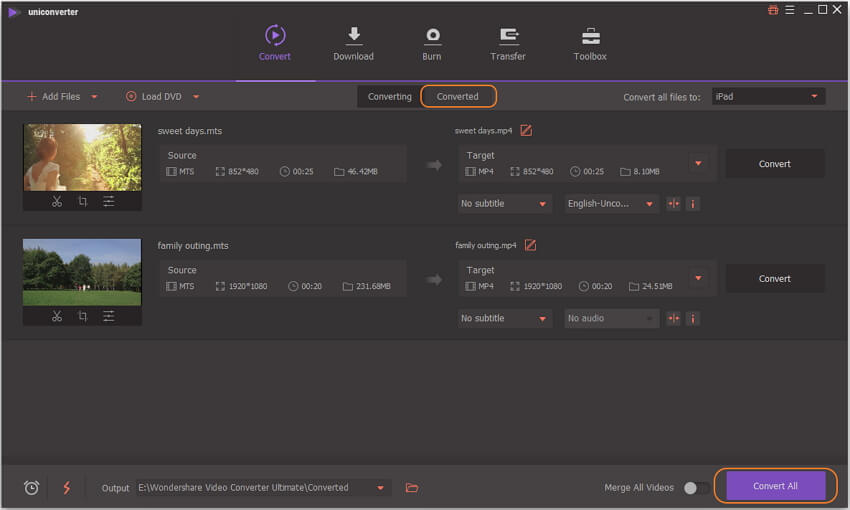Click the scissors trim icon under sweet days thumbnail
Image resolution: width=850 pixels, height=510 pixels.
tap(57, 202)
